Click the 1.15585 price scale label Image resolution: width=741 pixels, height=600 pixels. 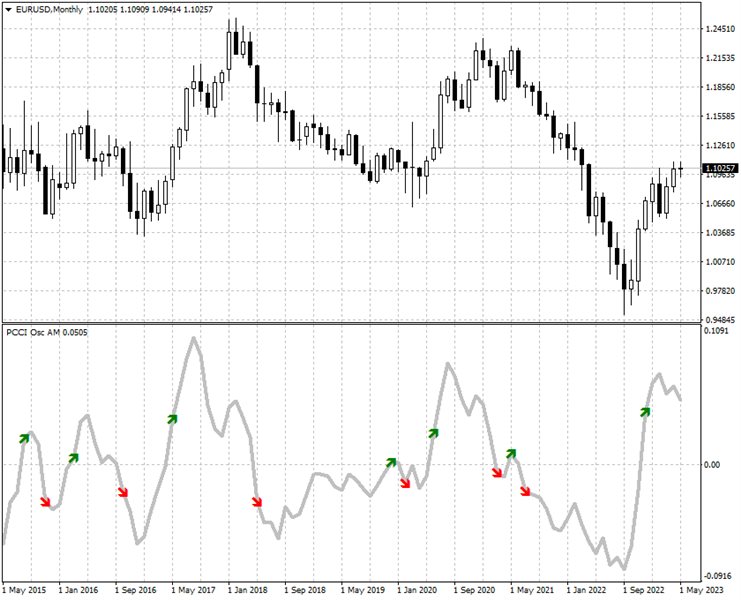click(x=720, y=116)
